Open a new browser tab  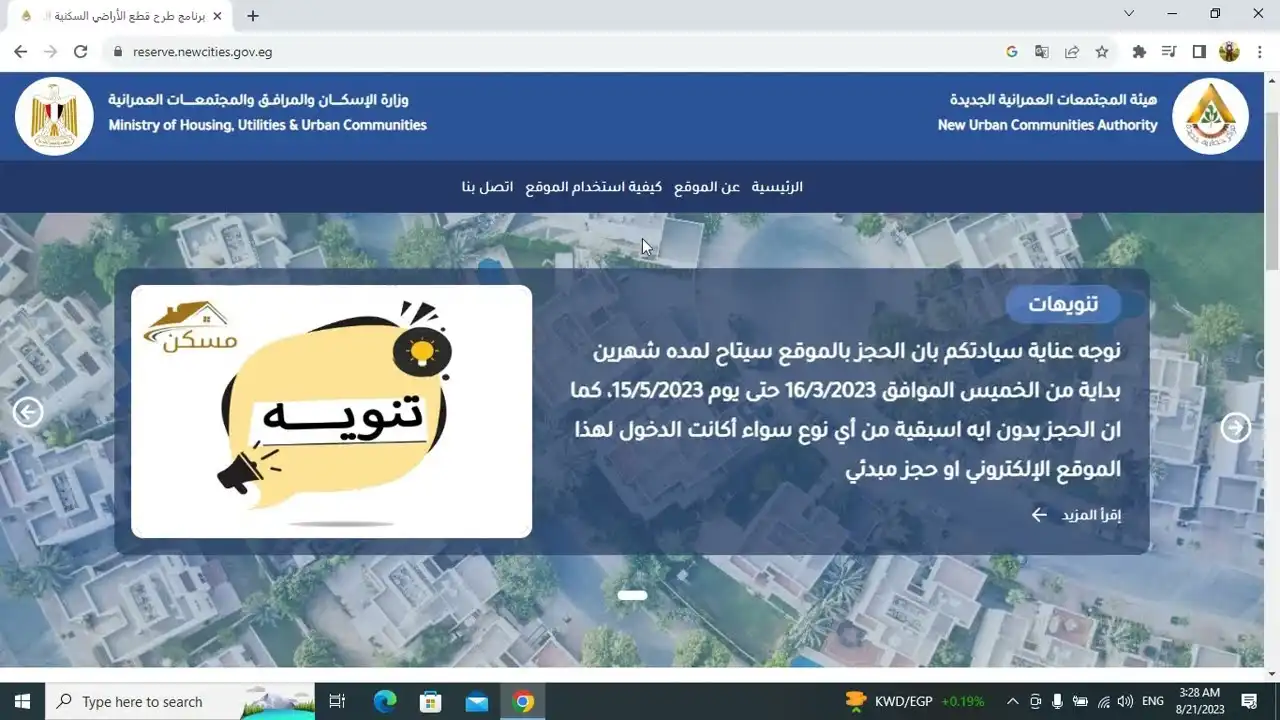[x=253, y=16]
